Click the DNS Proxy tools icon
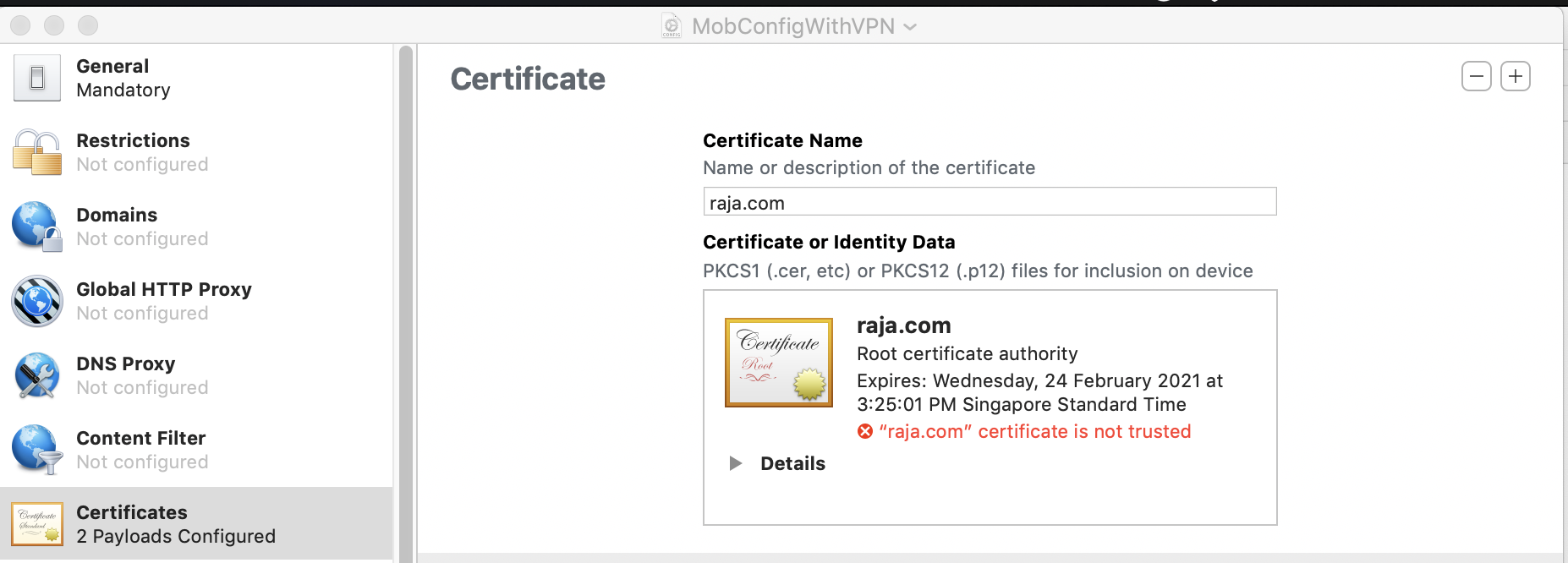 [x=37, y=375]
